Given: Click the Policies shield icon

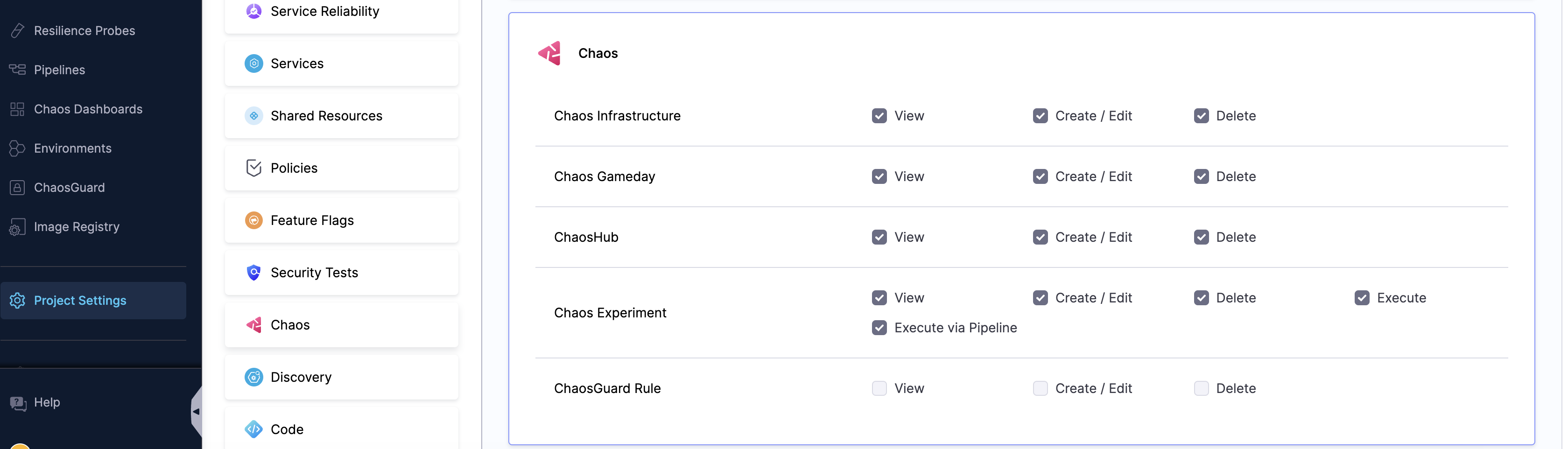Looking at the screenshot, I should (x=253, y=168).
